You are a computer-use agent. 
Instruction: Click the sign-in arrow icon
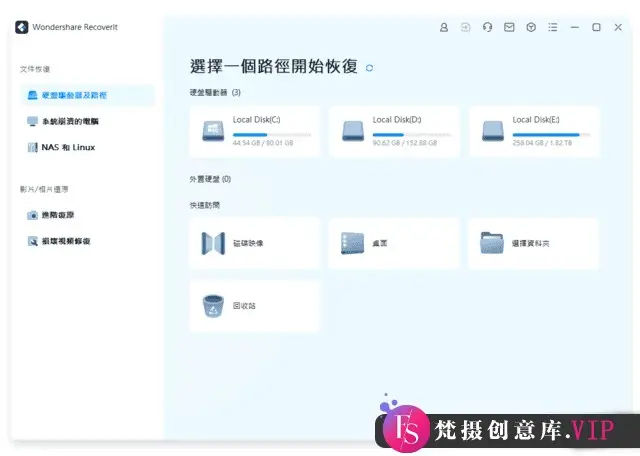click(465, 27)
